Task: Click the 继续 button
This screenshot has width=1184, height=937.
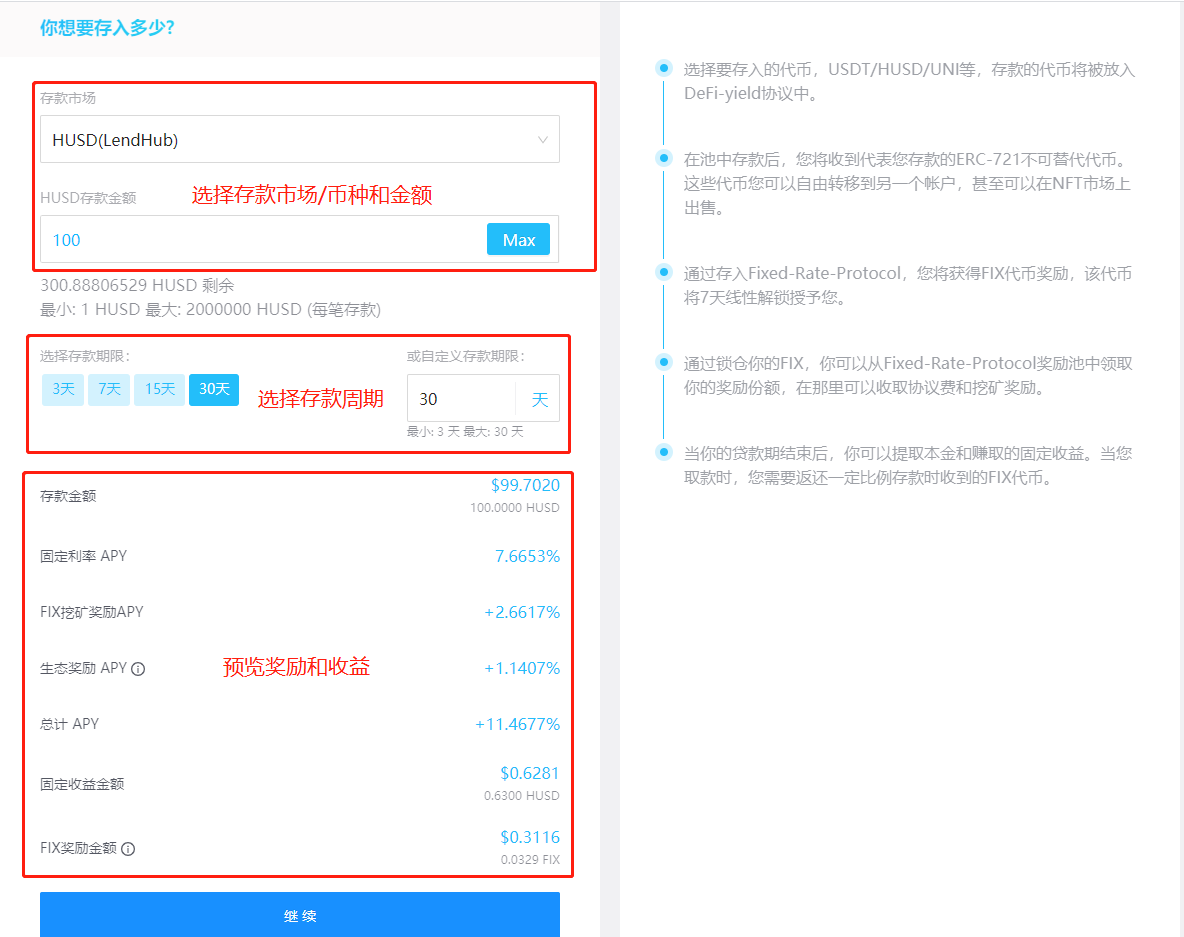Action: coord(300,915)
